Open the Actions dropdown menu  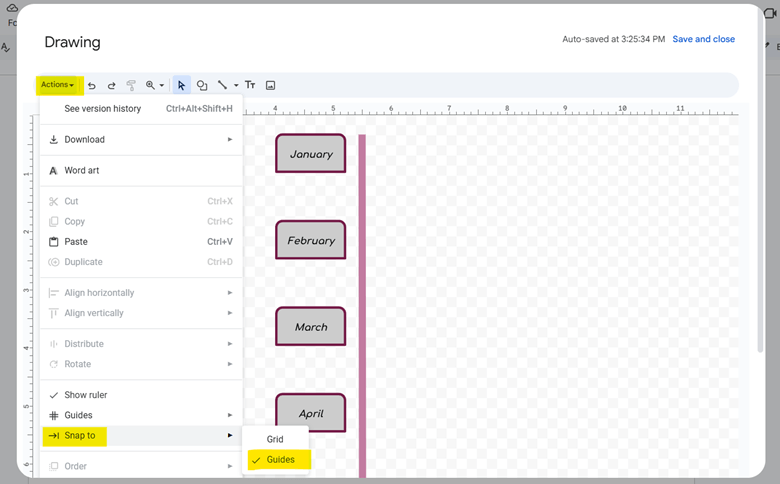click(x=57, y=85)
